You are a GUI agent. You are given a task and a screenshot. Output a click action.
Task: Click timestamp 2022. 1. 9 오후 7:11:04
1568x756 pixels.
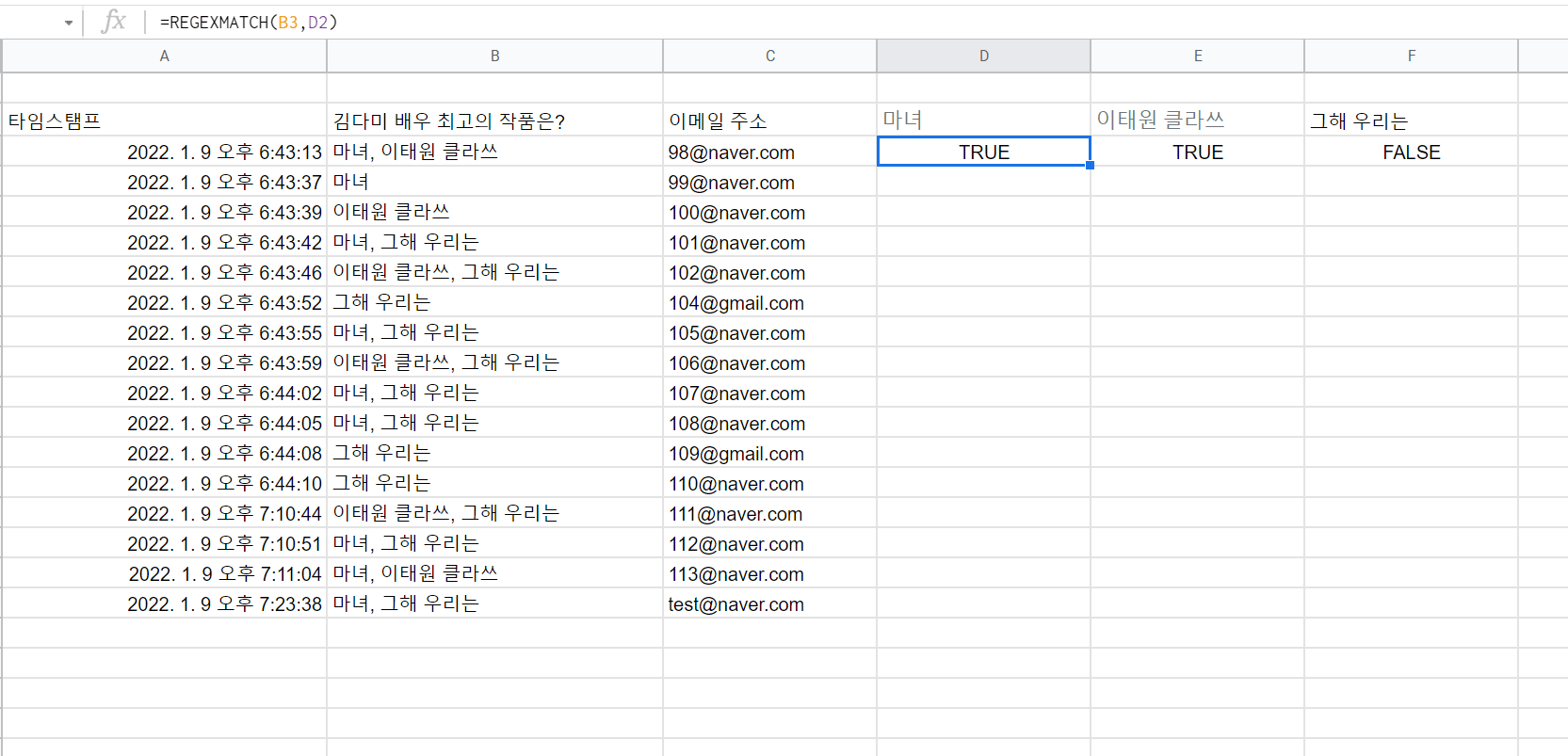164,573
